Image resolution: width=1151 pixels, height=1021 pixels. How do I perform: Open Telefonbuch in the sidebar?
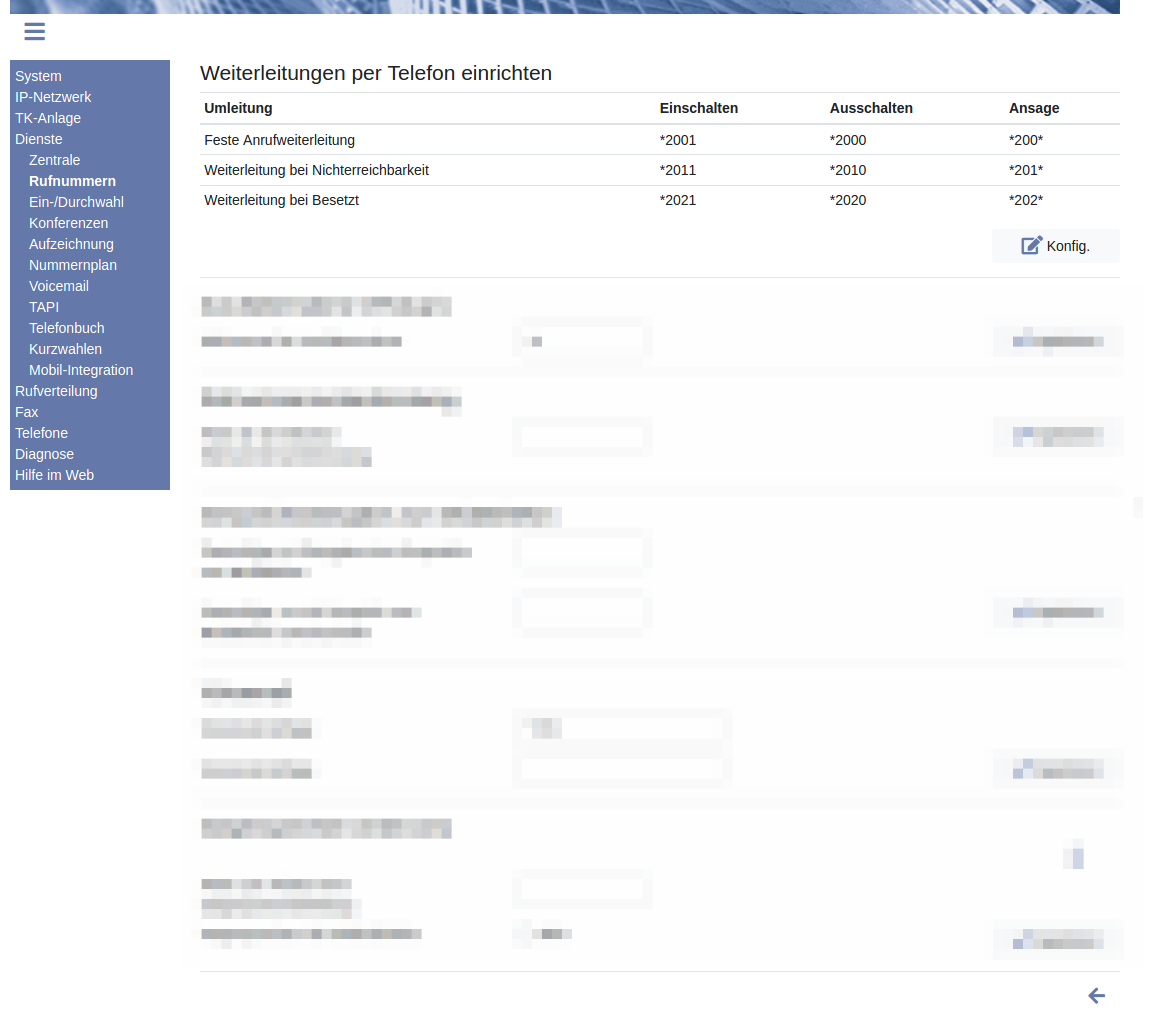(x=67, y=328)
